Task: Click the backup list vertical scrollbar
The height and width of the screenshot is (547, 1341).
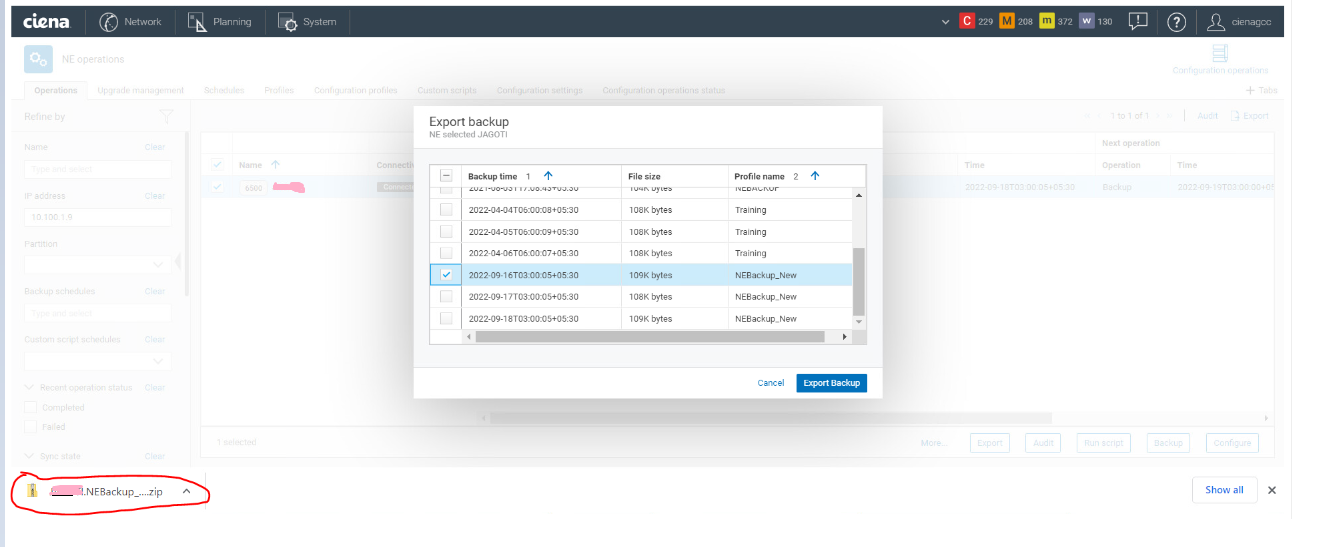Action: tap(857, 280)
